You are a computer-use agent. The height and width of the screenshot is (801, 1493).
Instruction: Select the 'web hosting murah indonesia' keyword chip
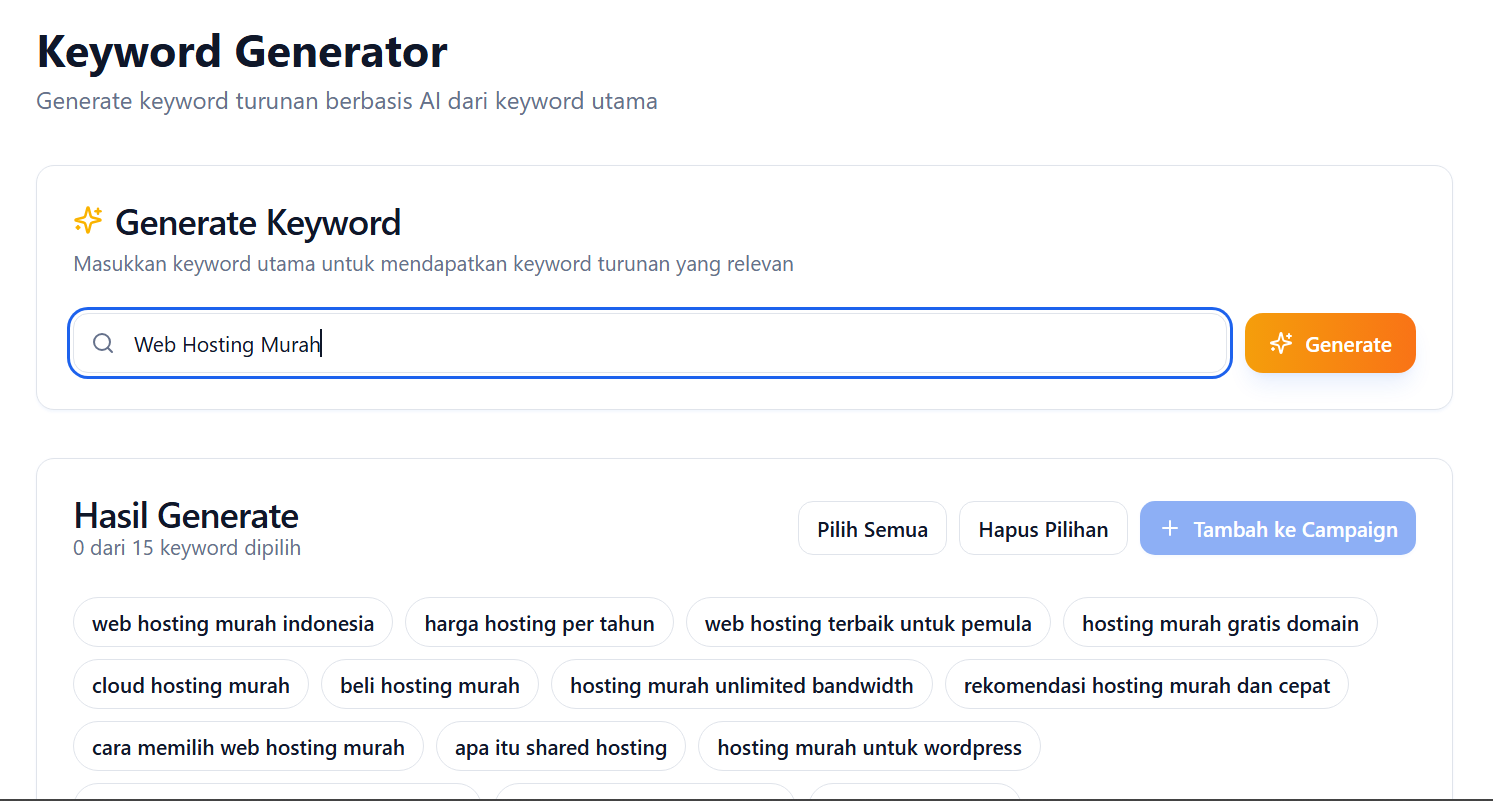(233, 623)
